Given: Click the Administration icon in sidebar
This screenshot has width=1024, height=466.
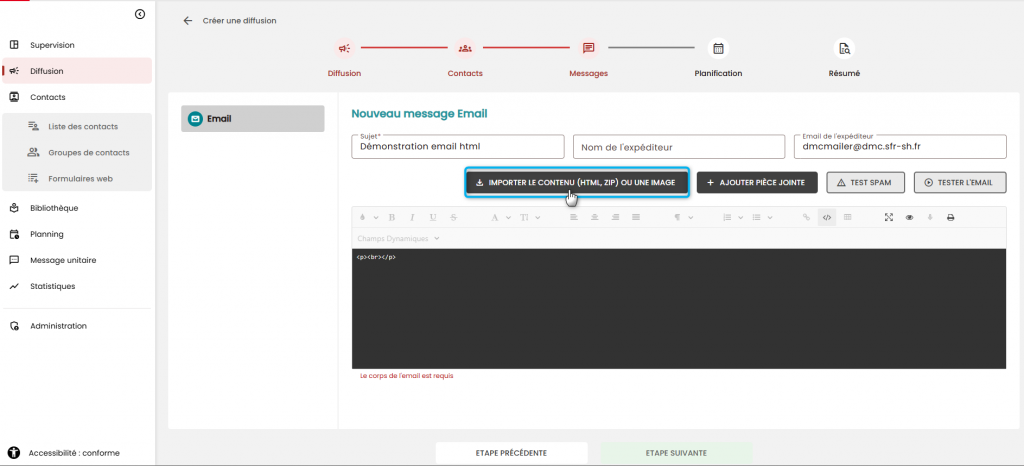Looking at the screenshot, I should 14,326.
